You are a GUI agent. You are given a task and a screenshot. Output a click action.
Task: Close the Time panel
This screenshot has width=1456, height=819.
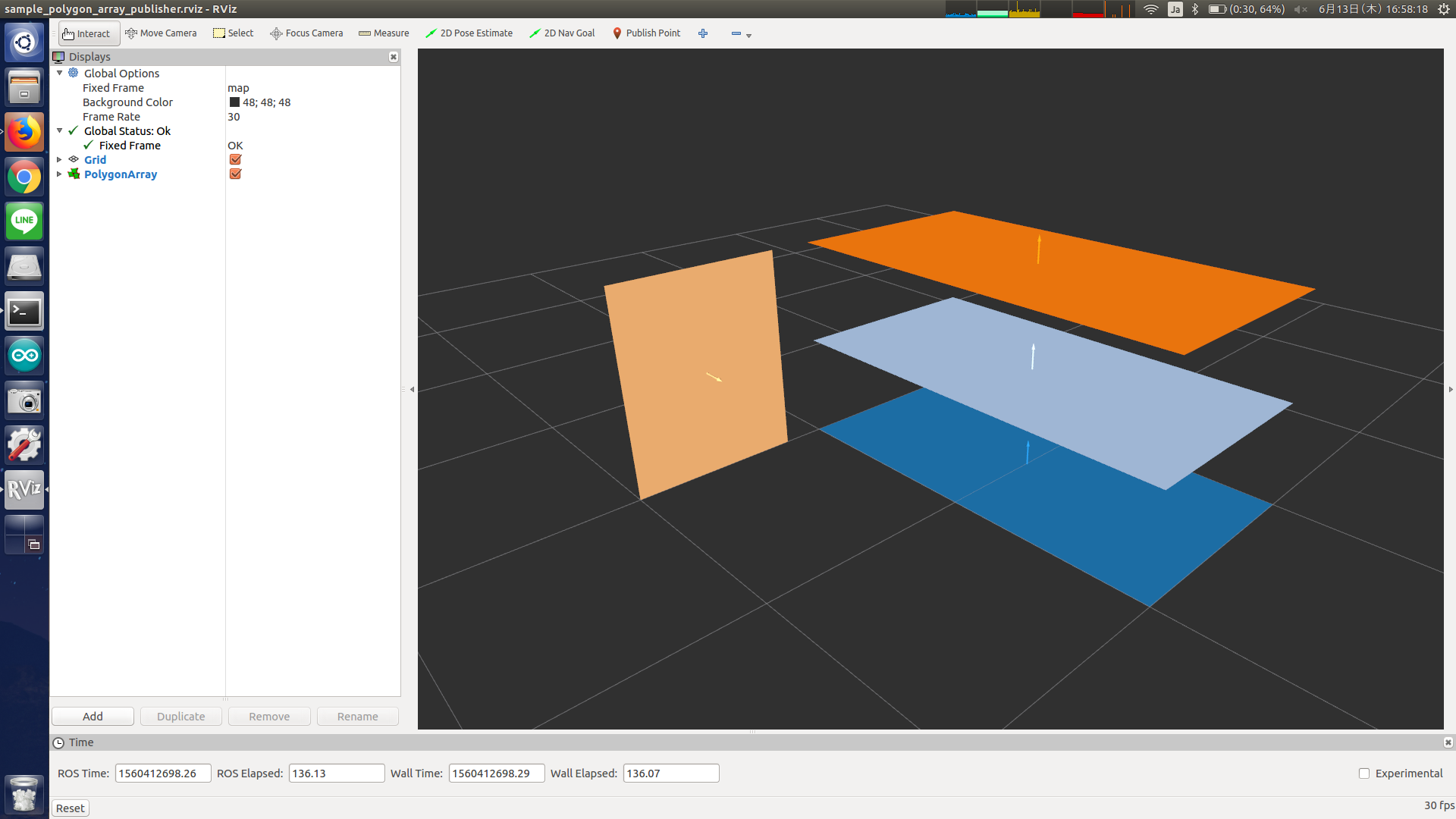pyautogui.click(x=1448, y=742)
